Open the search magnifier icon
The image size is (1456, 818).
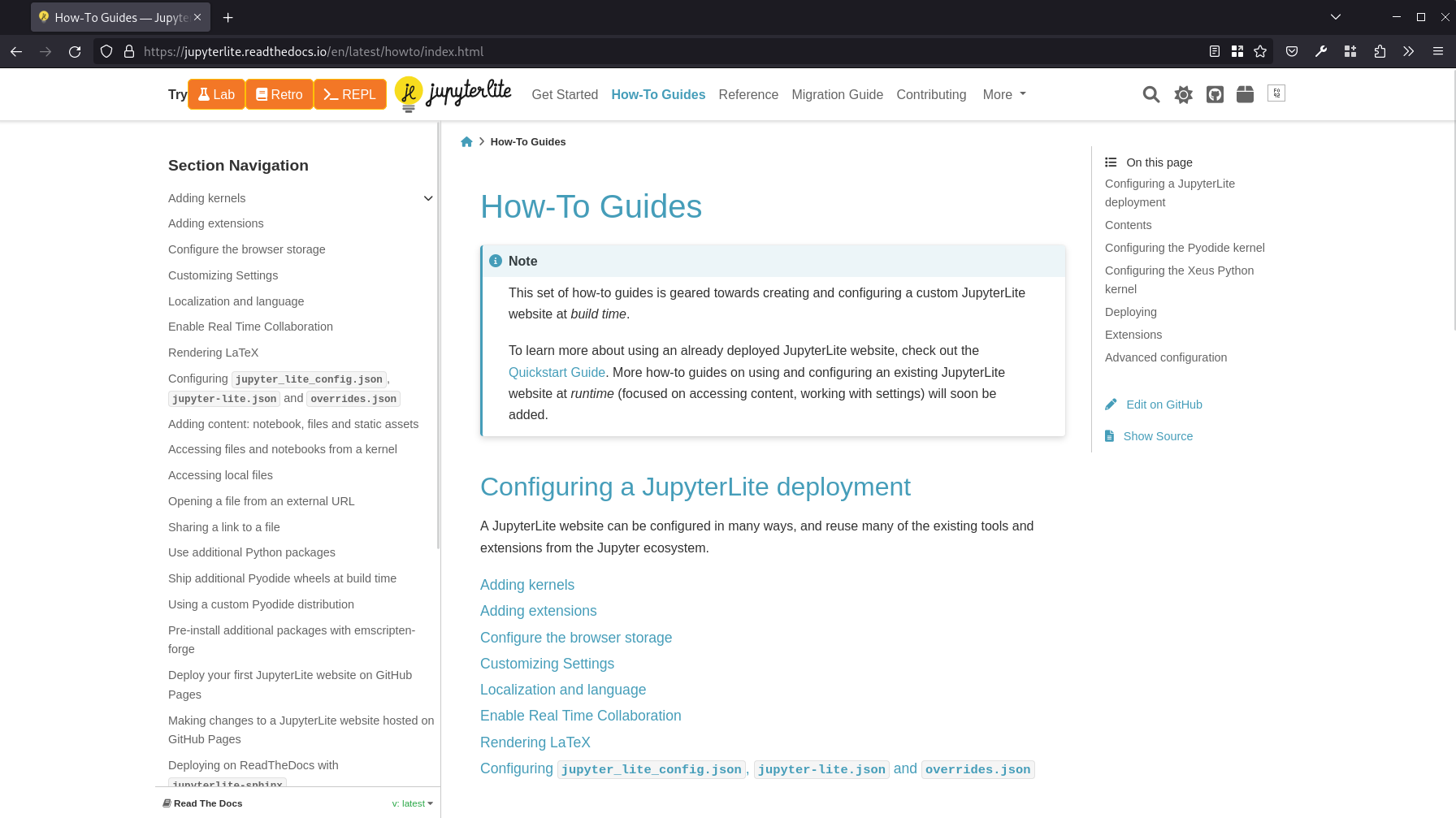pos(1150,94)
